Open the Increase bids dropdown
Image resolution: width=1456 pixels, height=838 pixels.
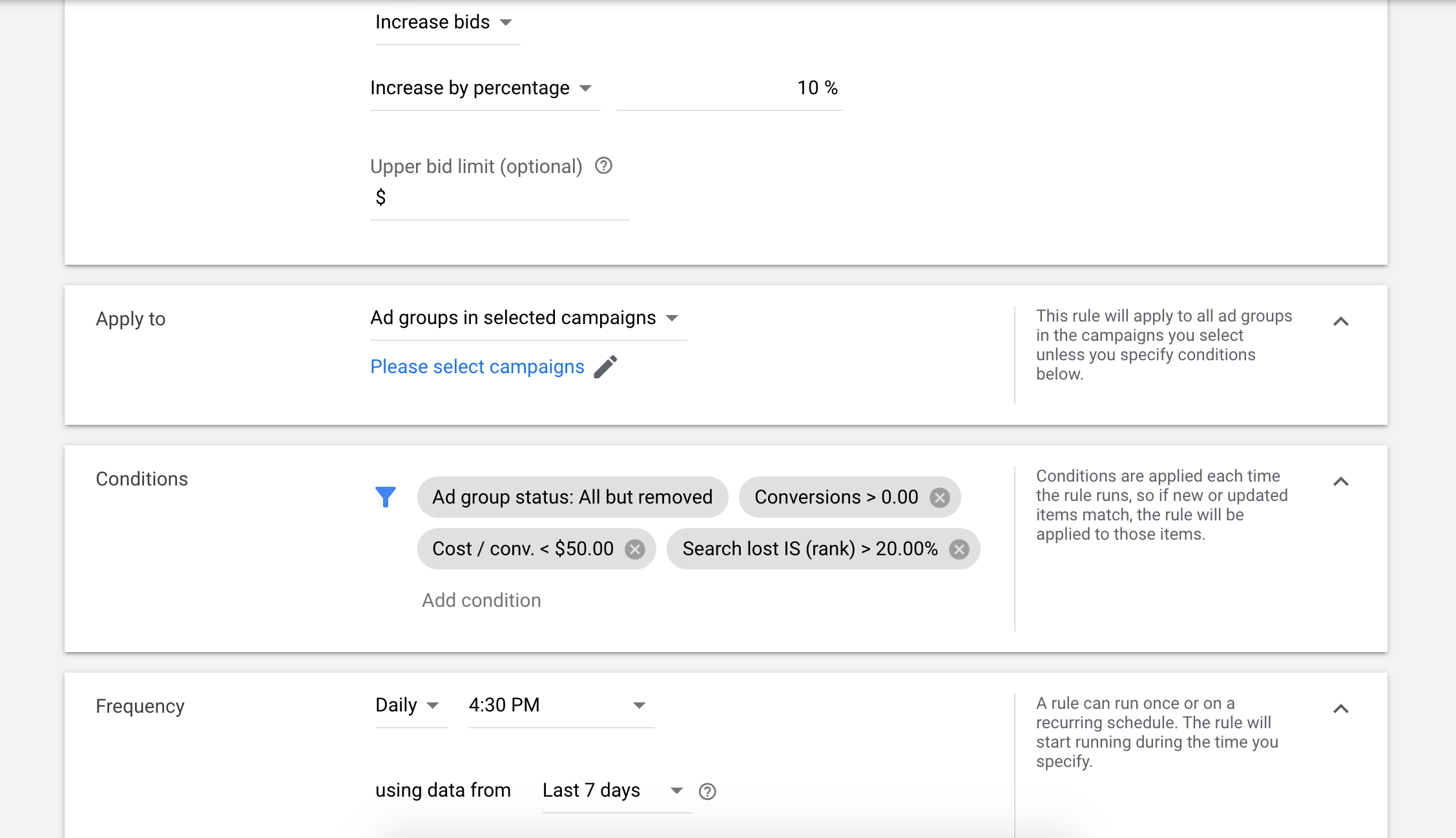[x=444, y=23]
